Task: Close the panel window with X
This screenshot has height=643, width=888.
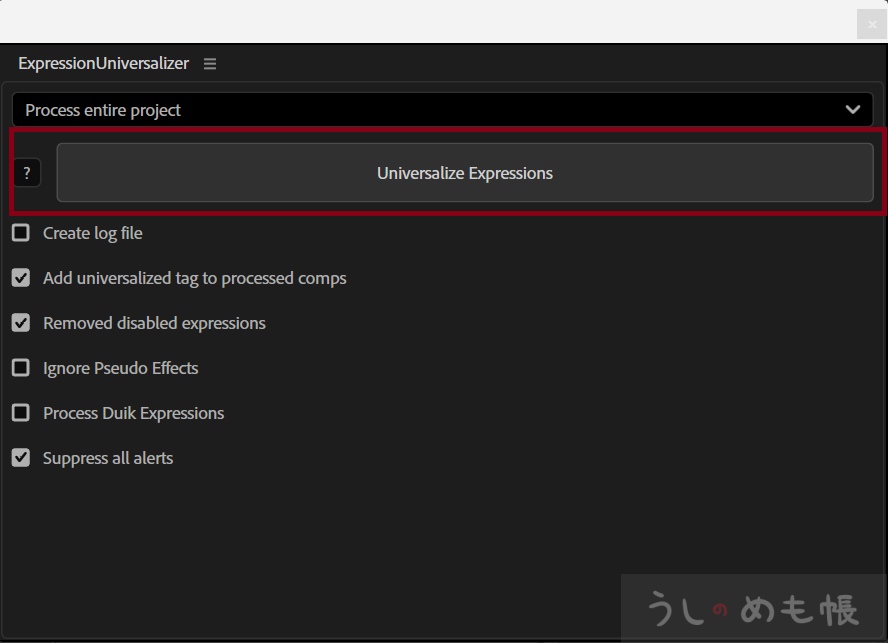Action: pos(871,24)
